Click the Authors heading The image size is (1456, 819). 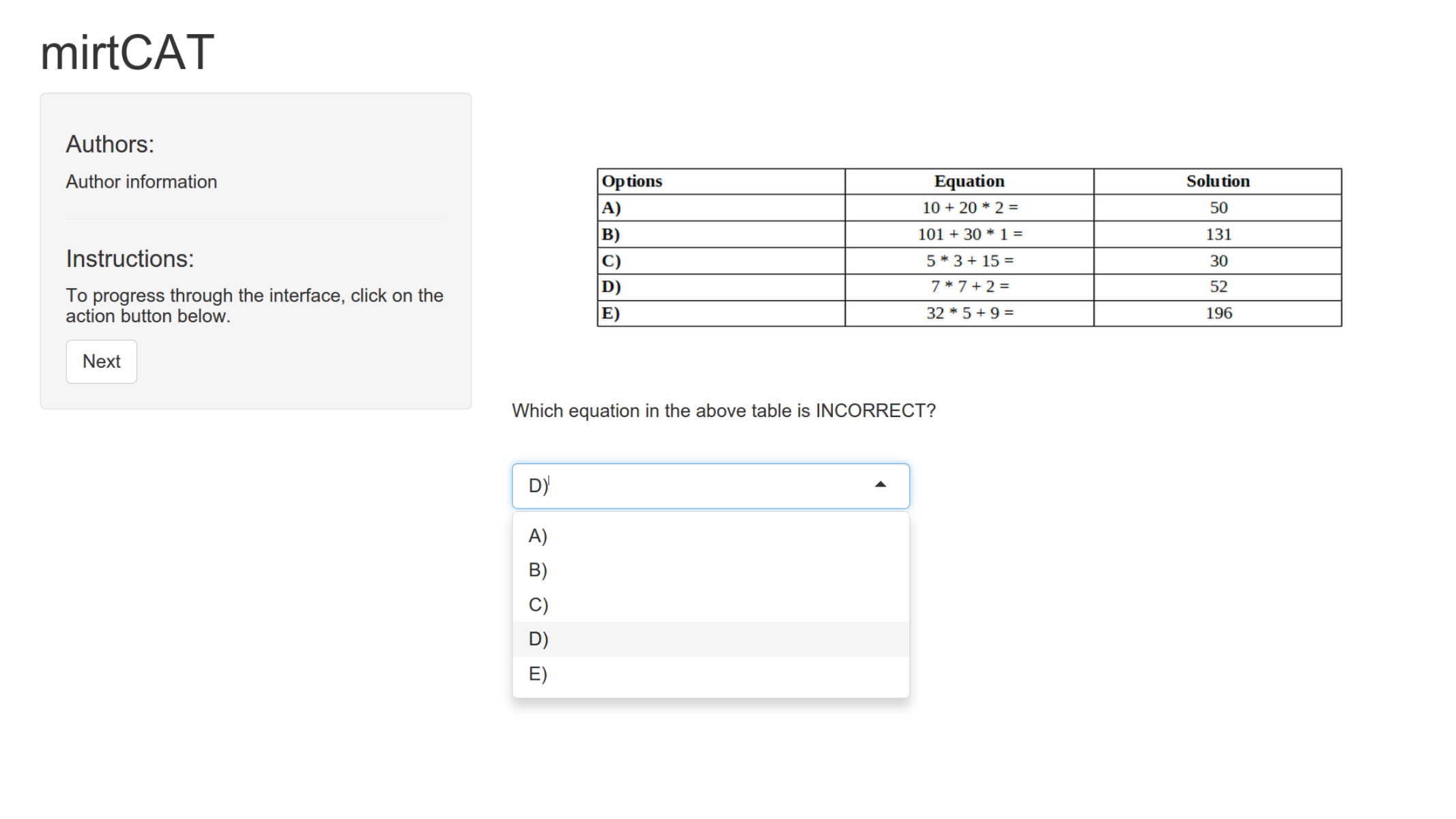tap(110, 145)
